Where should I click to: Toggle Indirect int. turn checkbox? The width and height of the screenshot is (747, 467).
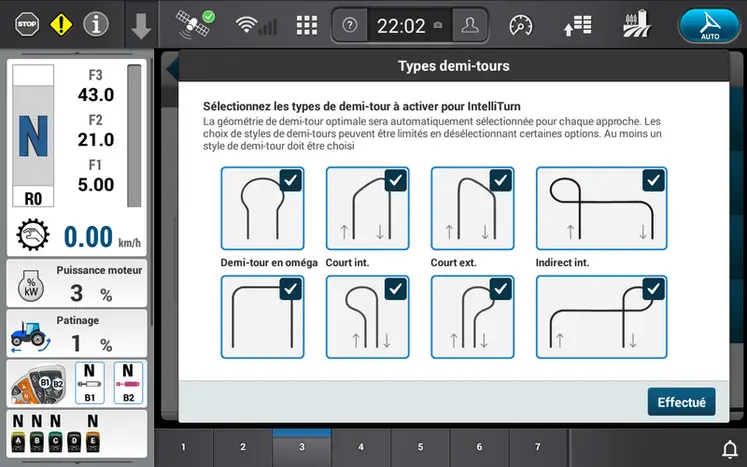(x=653, y=180)
